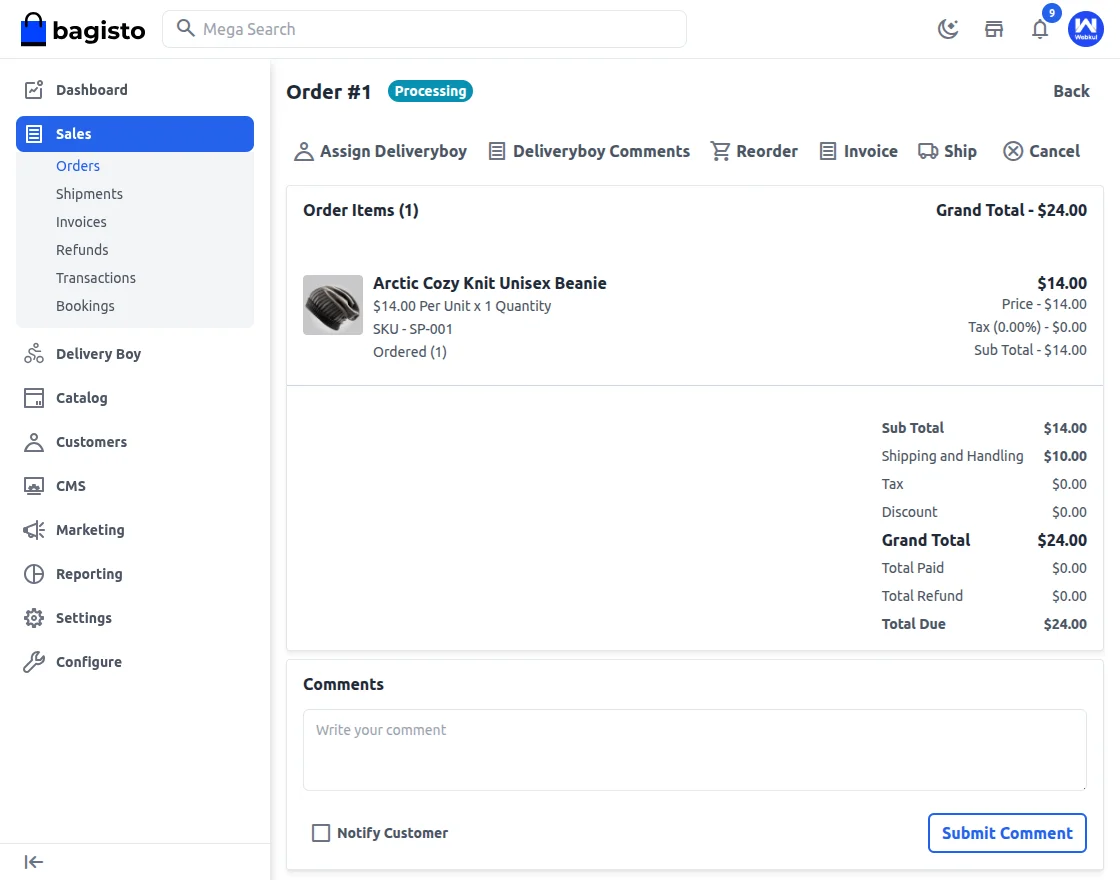This screenshot has height=880, width=1120.
Task: Go Back from the order page
Action: point(1071,91)
